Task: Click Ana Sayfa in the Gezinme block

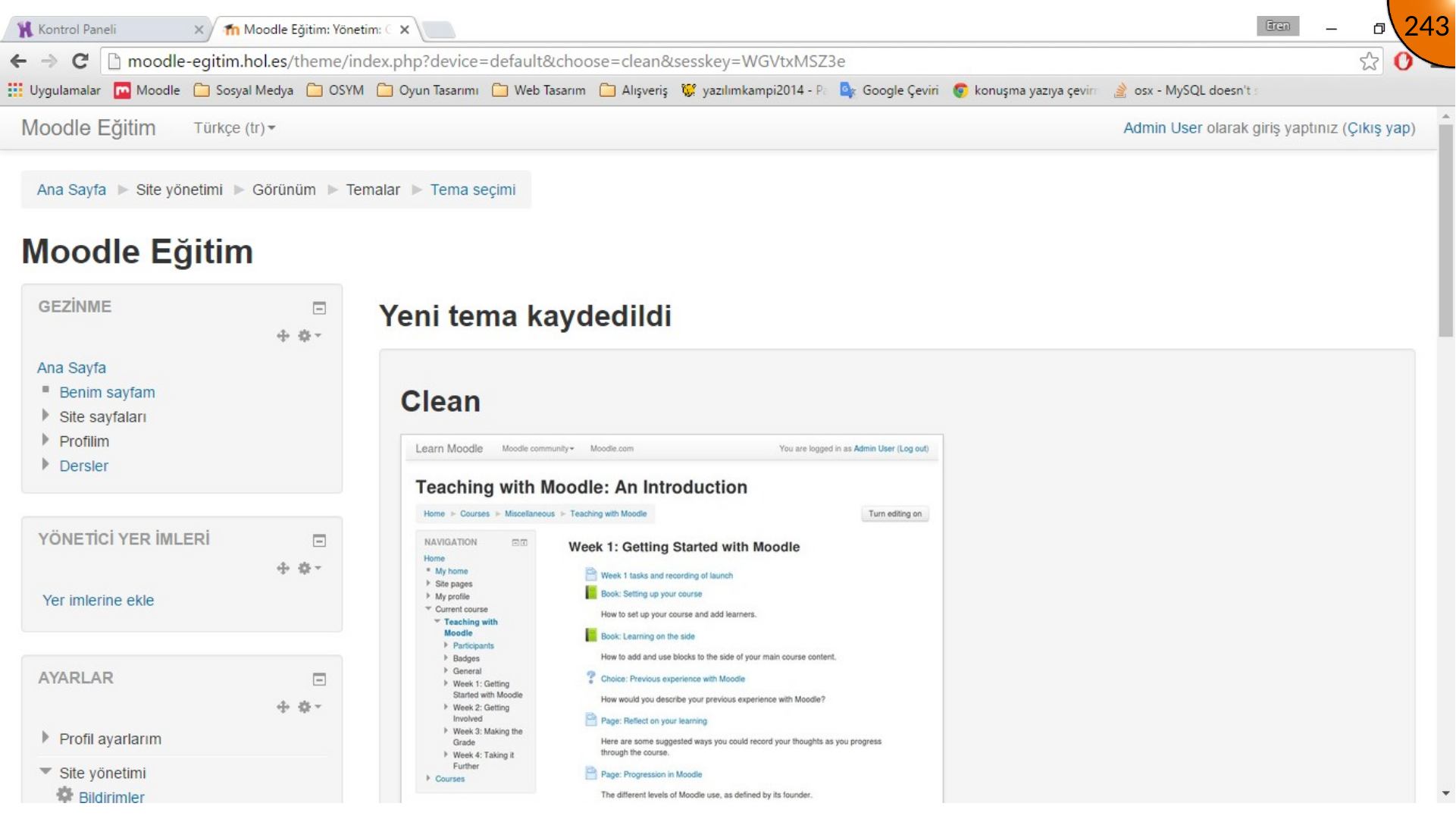Action: (x=71, y=368)
